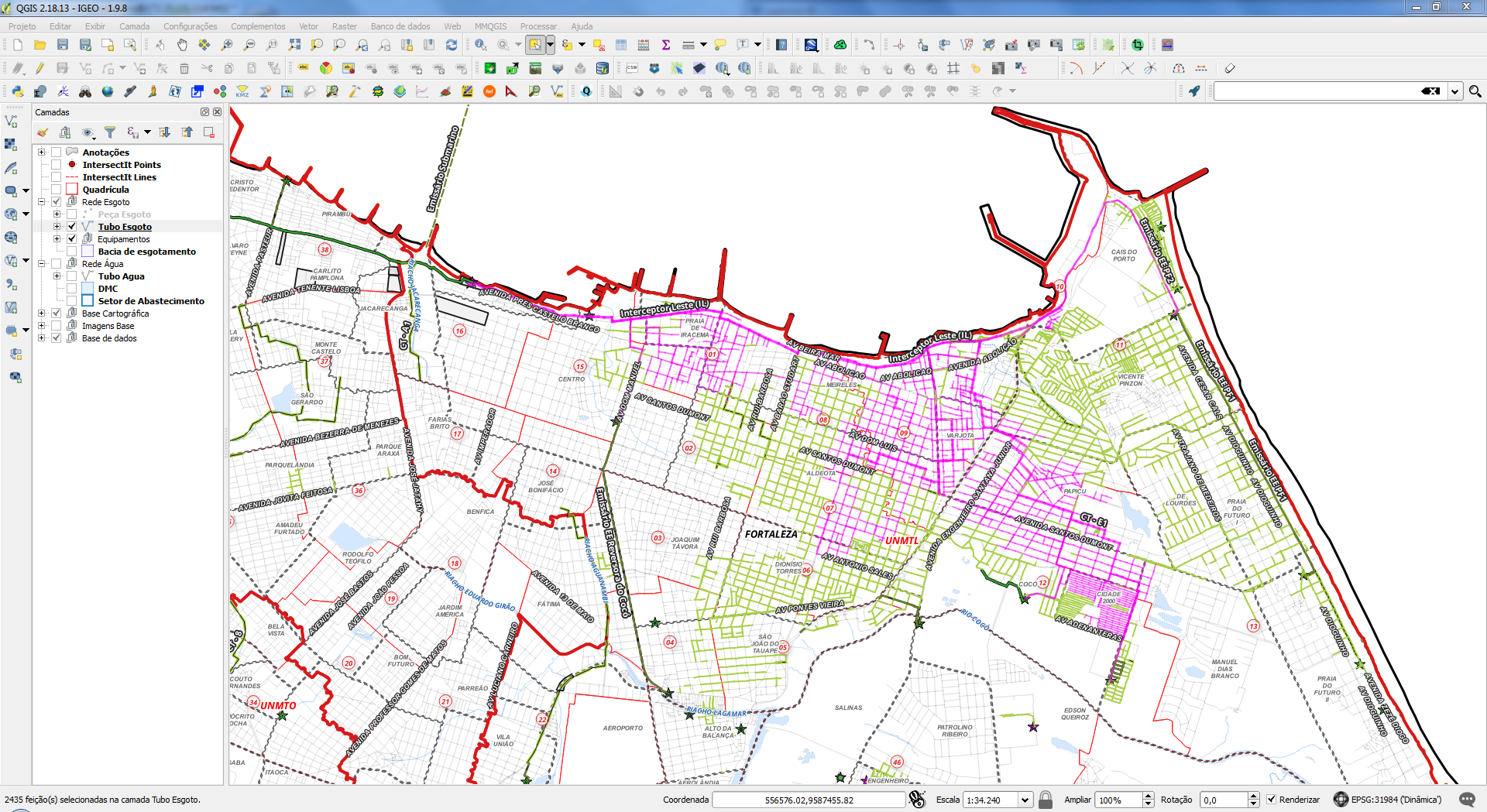Image resolution: width=1487 pixels, height=812 pixels.
Task: Click the DMC layer color swatch
Action: coord(88,289)
